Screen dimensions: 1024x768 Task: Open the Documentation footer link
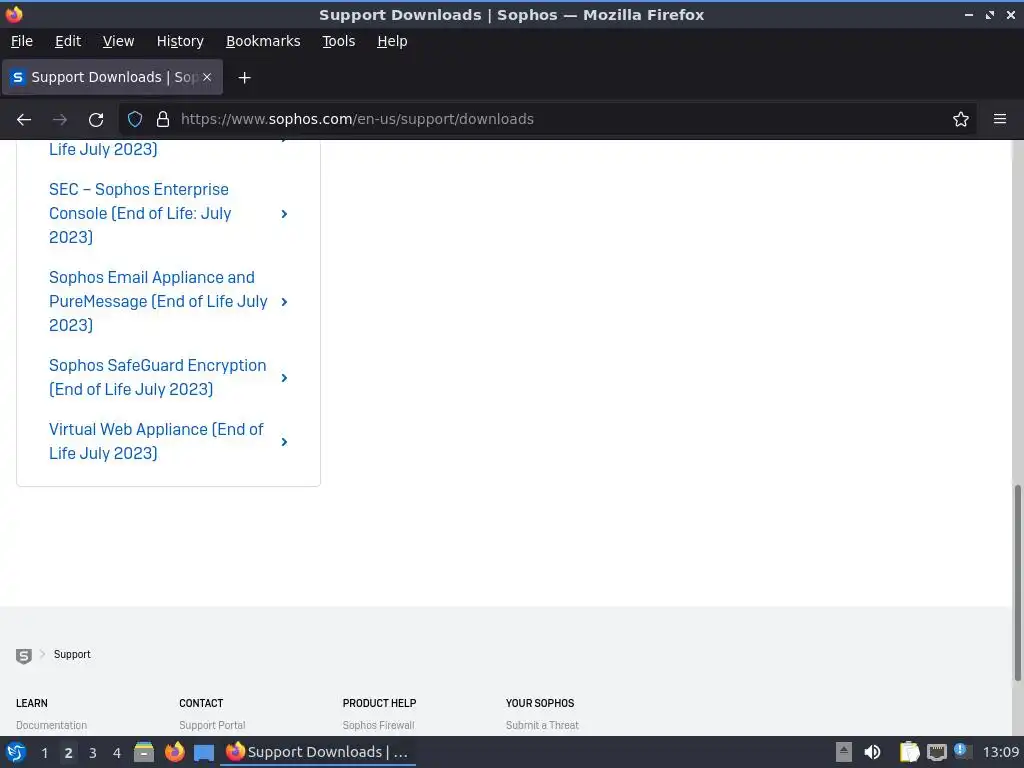click(51, 726)
